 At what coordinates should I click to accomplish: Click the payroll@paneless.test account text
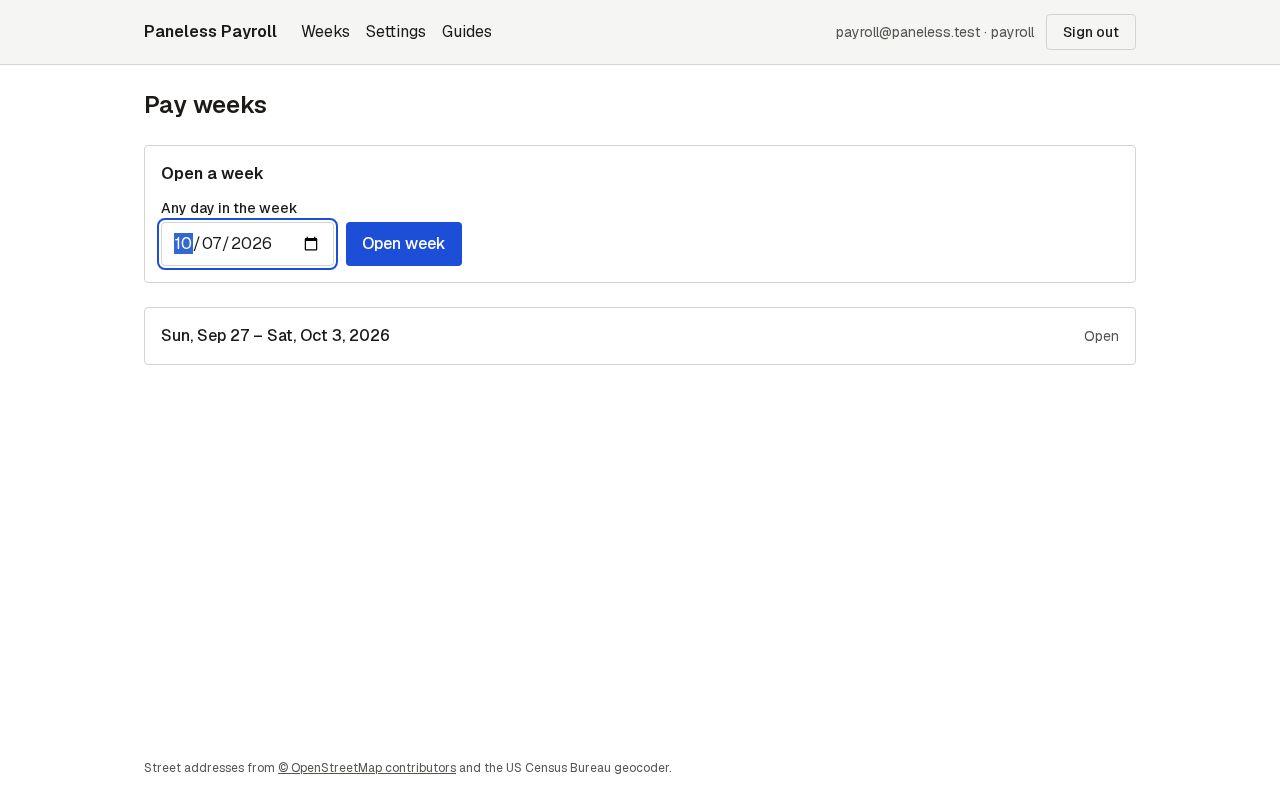(x=935, y=32)
